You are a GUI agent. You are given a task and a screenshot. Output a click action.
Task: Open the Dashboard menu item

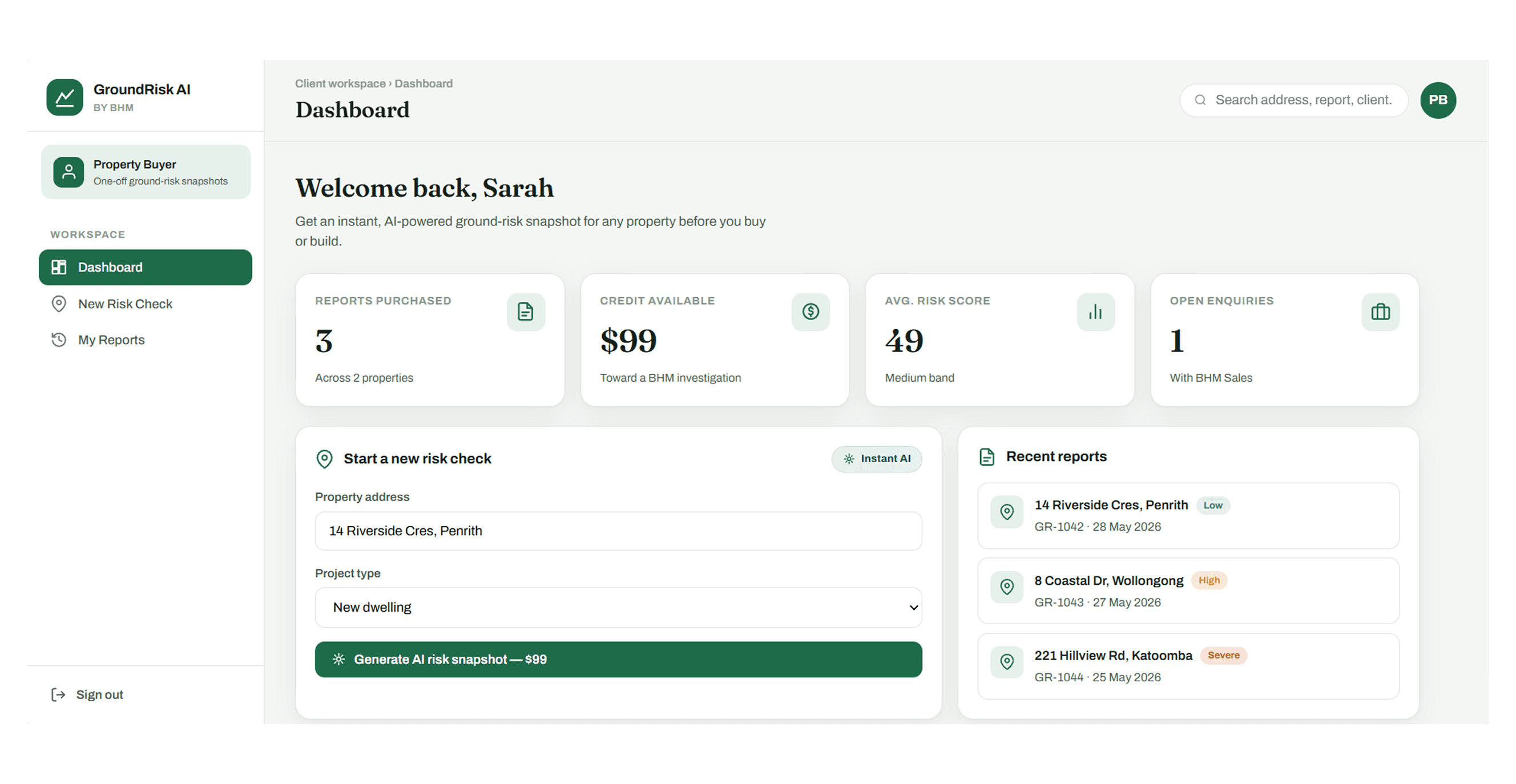click(x=146, y=268)
